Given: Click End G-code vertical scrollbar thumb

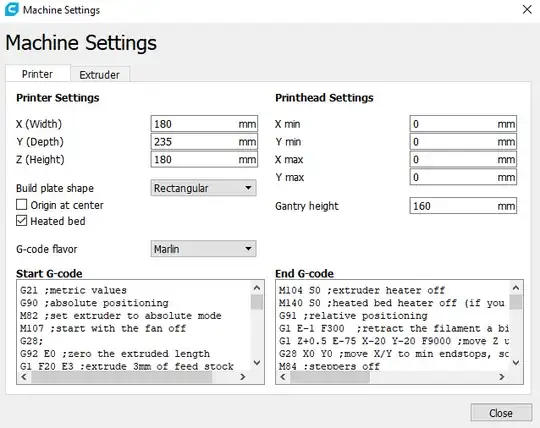Looking at the screenshot, I should point(516,302).
